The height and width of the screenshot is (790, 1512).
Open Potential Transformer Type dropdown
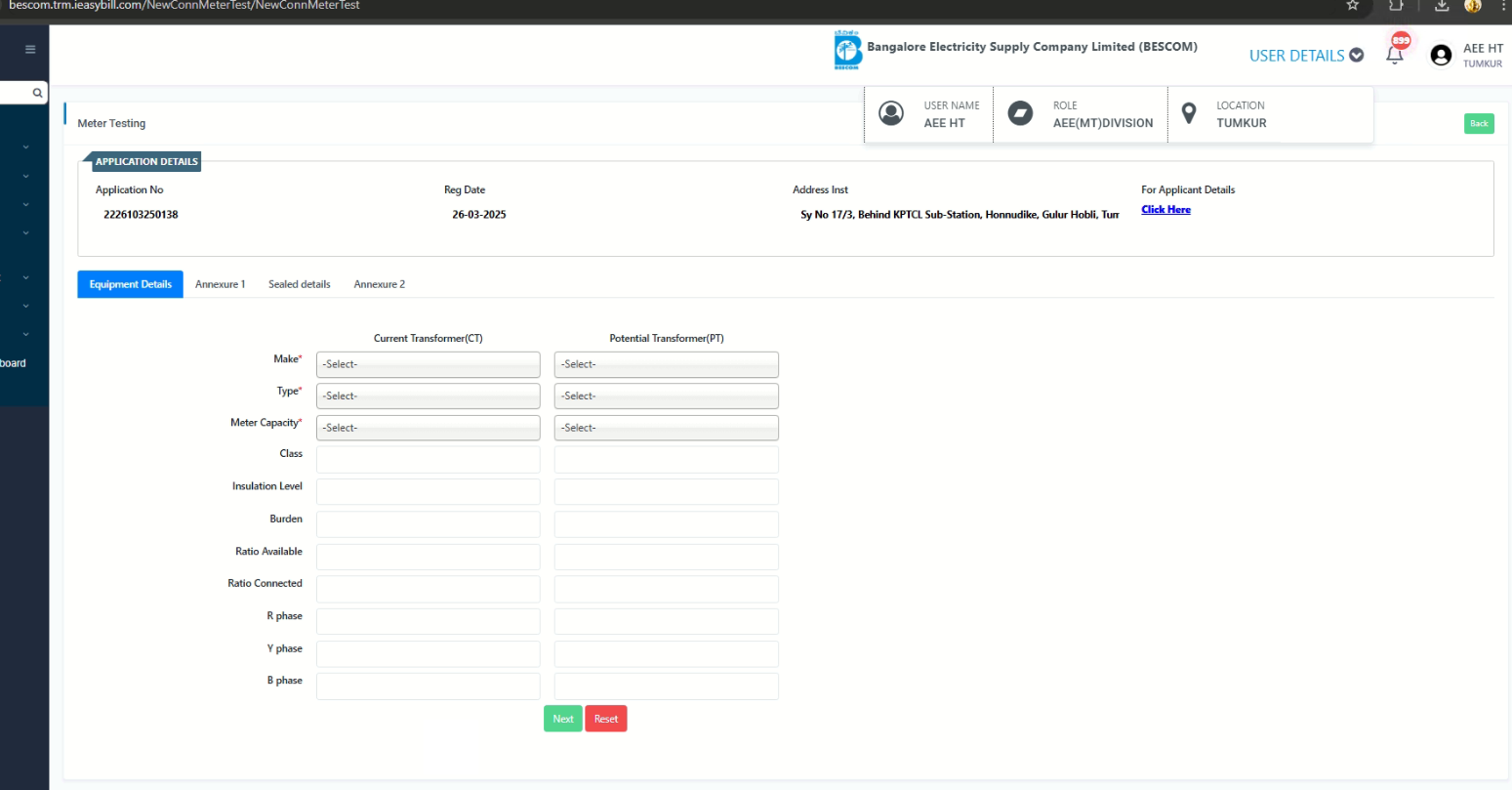pos(666,395)
